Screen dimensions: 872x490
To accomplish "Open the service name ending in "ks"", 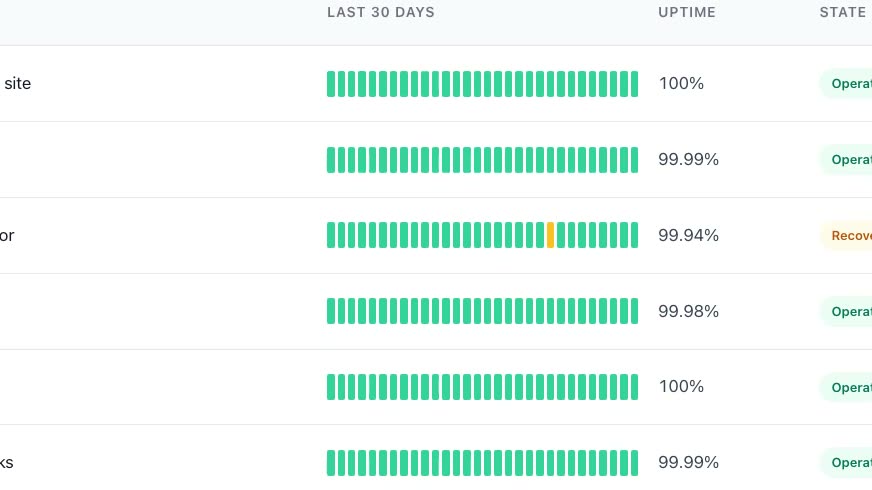I will [7, 462].
